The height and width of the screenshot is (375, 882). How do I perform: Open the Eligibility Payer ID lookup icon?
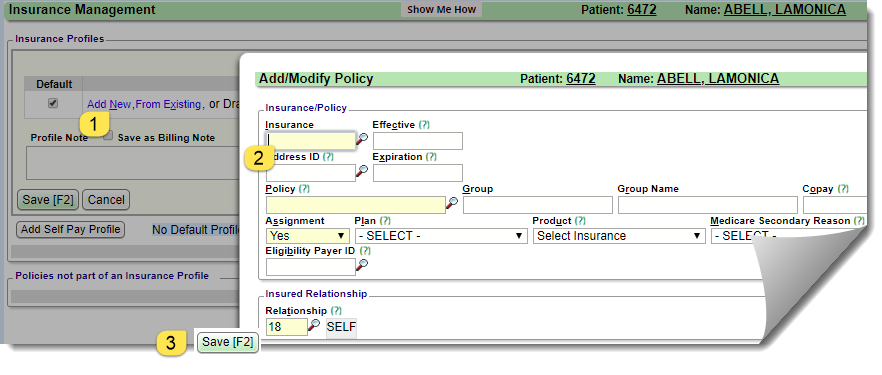362,265
